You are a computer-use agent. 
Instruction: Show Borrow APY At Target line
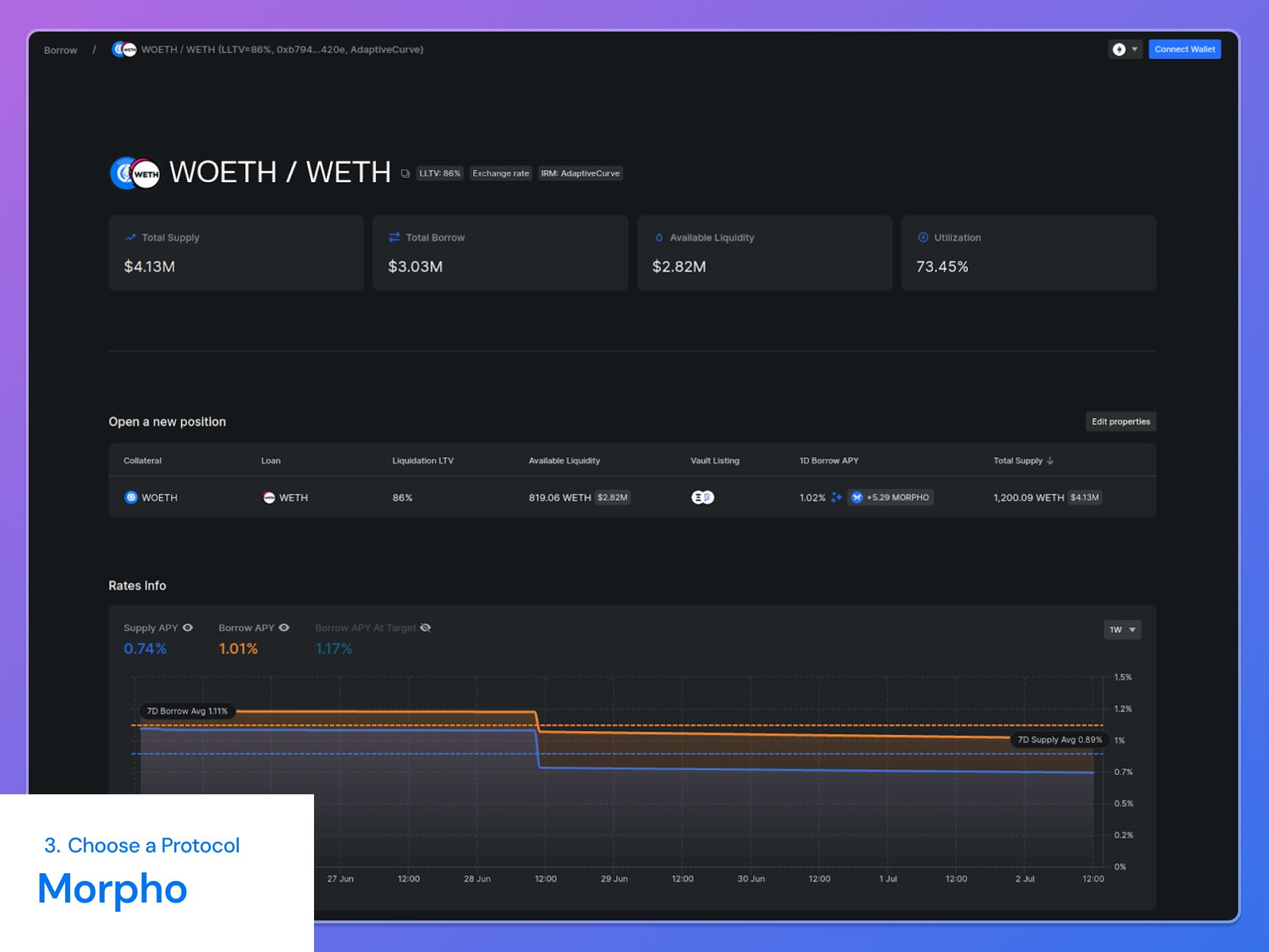pyautogui.click(x=425, y=628)
